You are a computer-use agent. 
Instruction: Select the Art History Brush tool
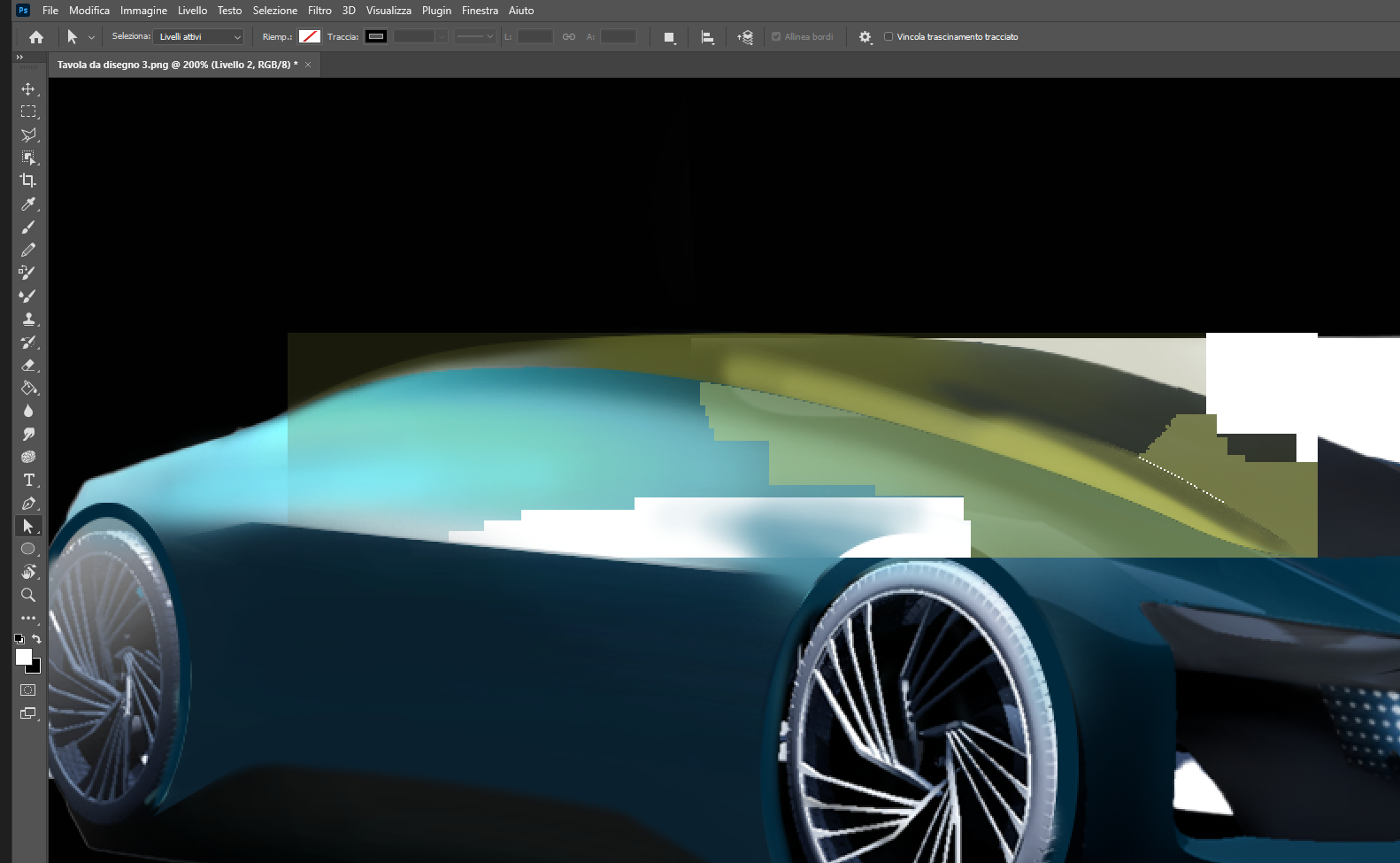28,342
